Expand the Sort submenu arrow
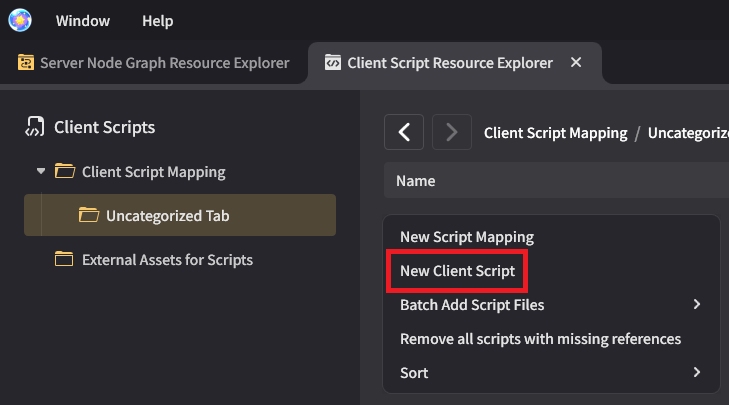Image resolution: width=729 pixels, height=405 pixels. 696,372
